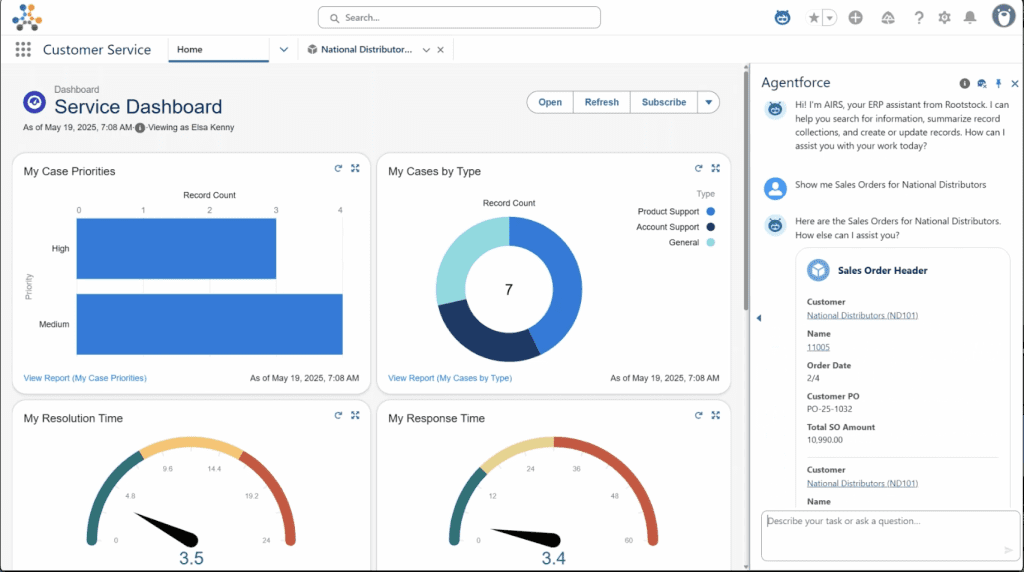This screenshot has width=1024, height=572.
Task: Click the Medium priority bar
Action: click(210, 325)
